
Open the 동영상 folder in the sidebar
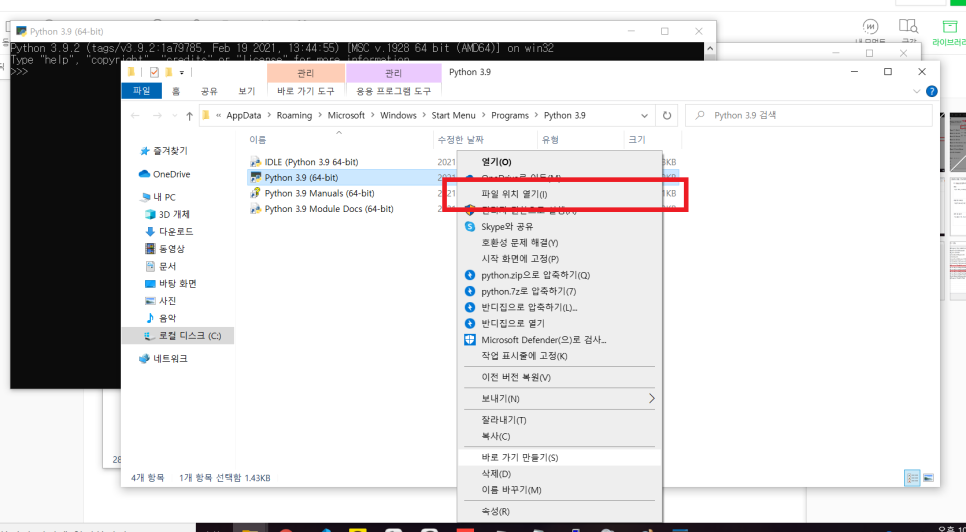pyautogui.click(x=164, y=249)
